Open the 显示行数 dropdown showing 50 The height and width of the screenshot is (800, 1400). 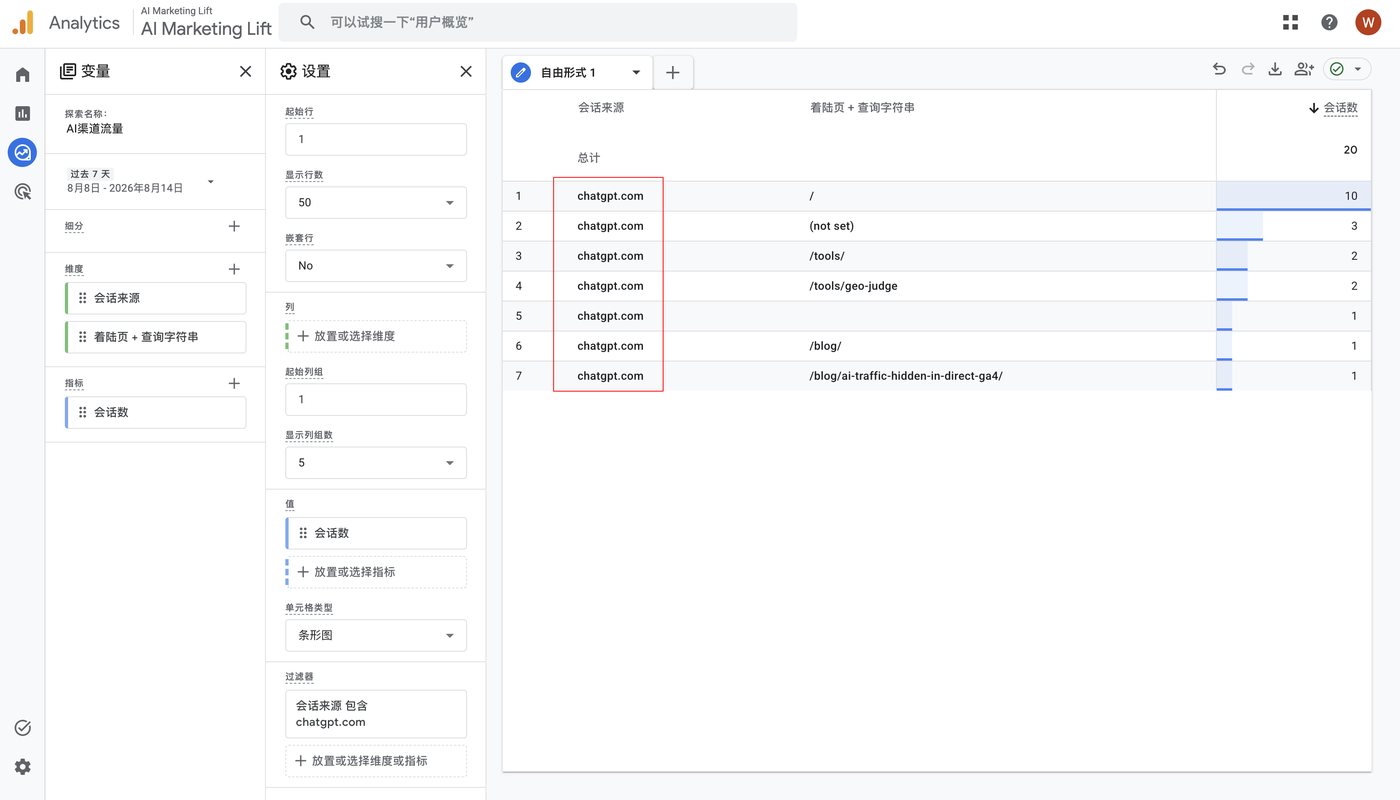click(x=376, y=202)
